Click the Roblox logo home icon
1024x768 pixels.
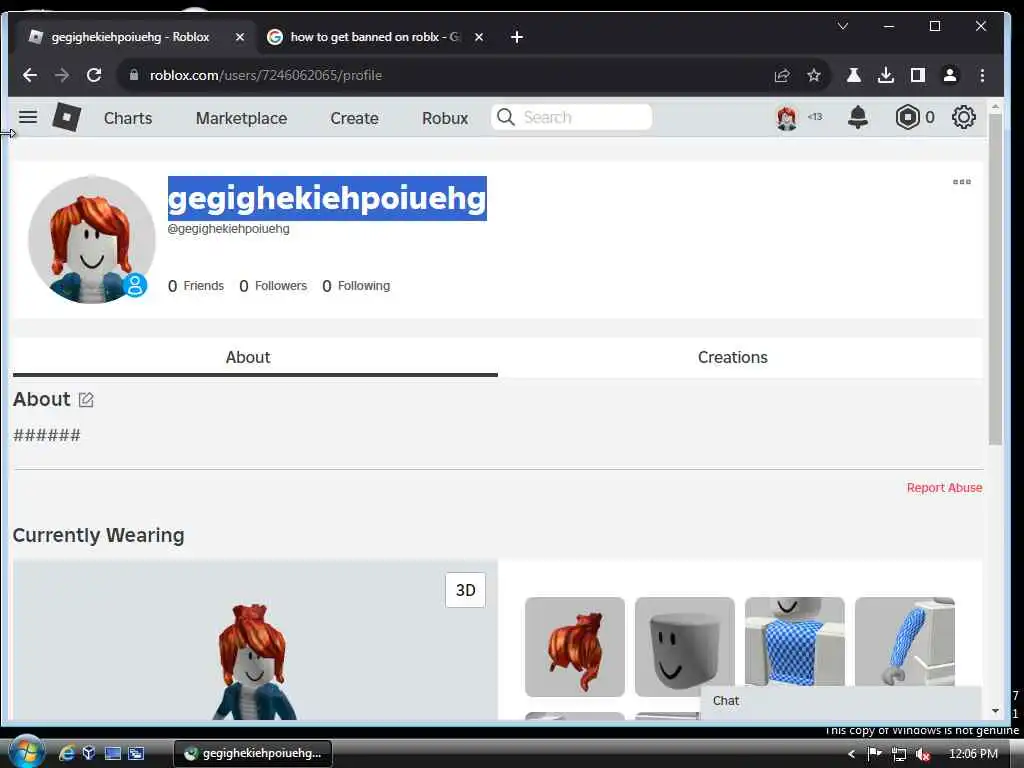click(67, 118)
